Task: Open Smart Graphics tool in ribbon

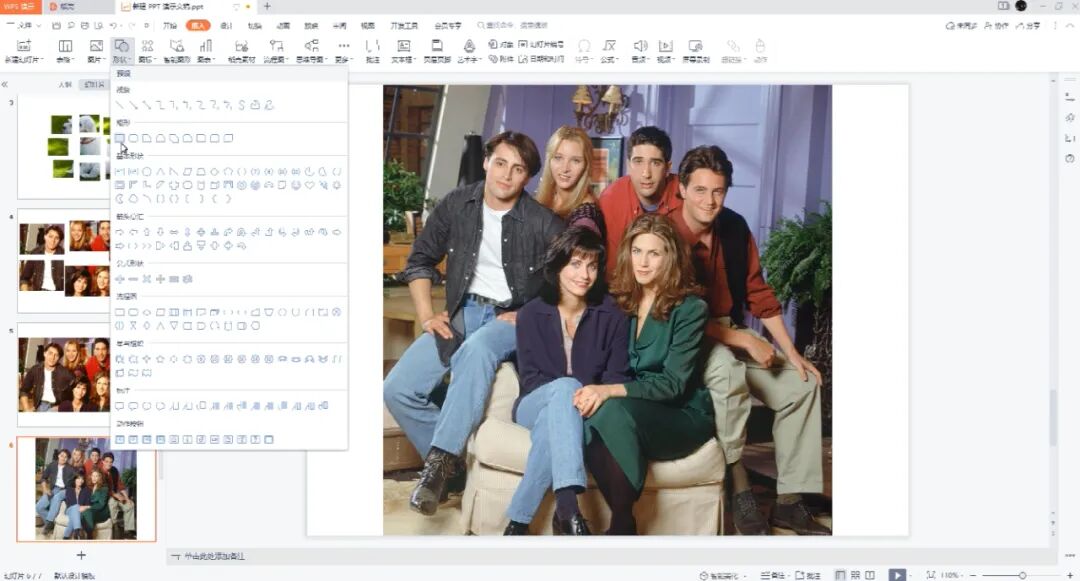Action: tap(177, 51)
